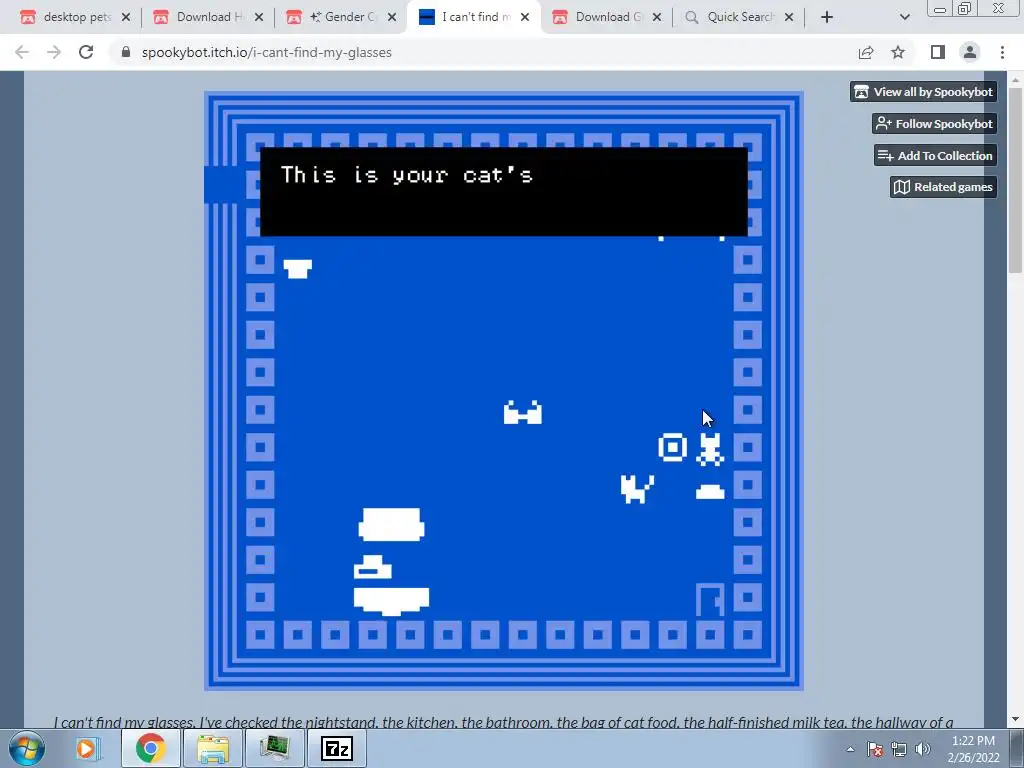Click the network tray icon
The width and height of the screenshot is (1024, 768).
click(899, 749)
